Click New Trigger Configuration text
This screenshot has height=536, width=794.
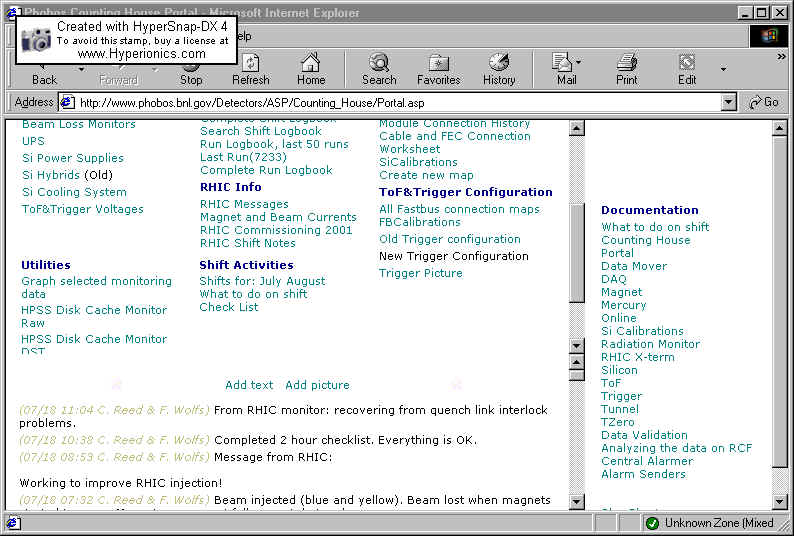pyautogui.click(x=454, y=256)
